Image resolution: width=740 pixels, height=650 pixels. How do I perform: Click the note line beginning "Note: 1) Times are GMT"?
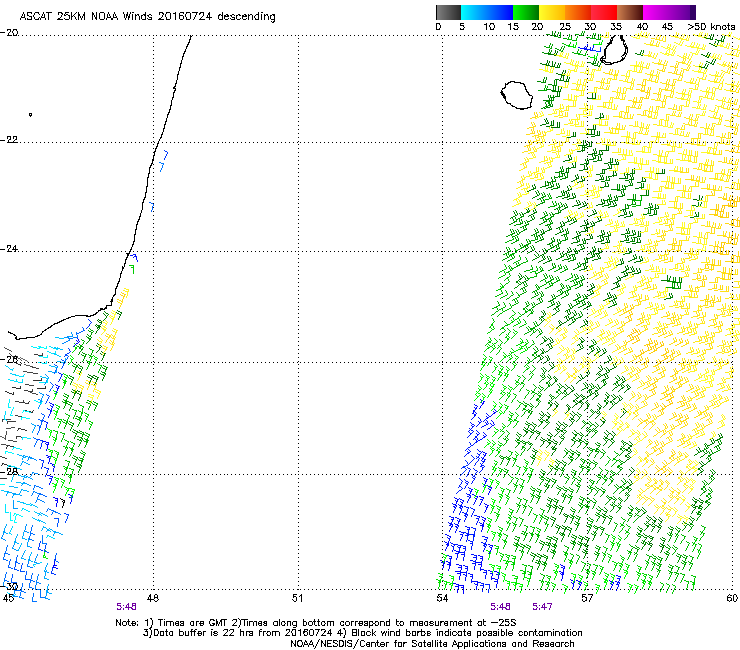[x=316, y=623]
